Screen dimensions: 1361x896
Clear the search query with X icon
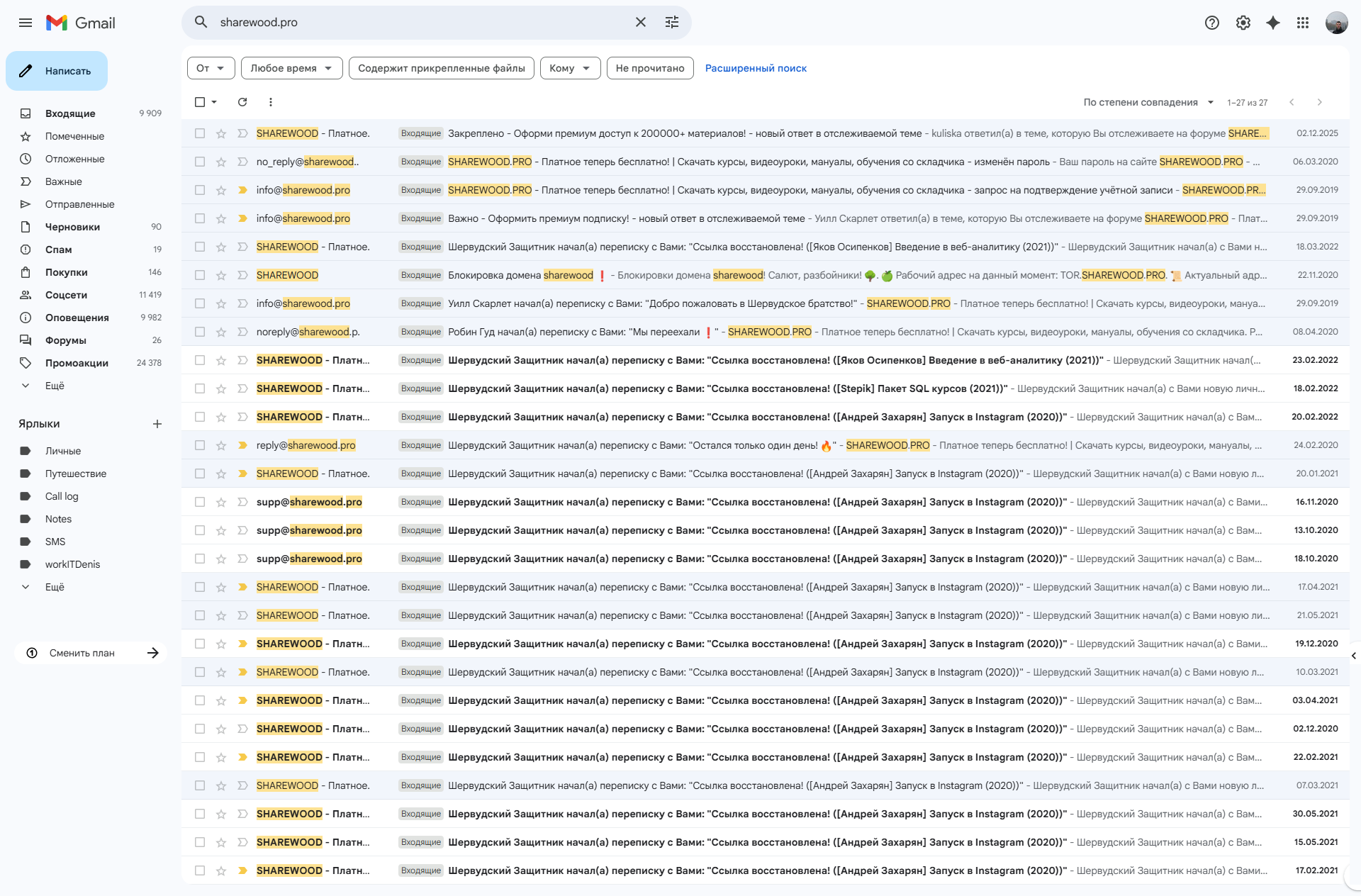(641, 23)
